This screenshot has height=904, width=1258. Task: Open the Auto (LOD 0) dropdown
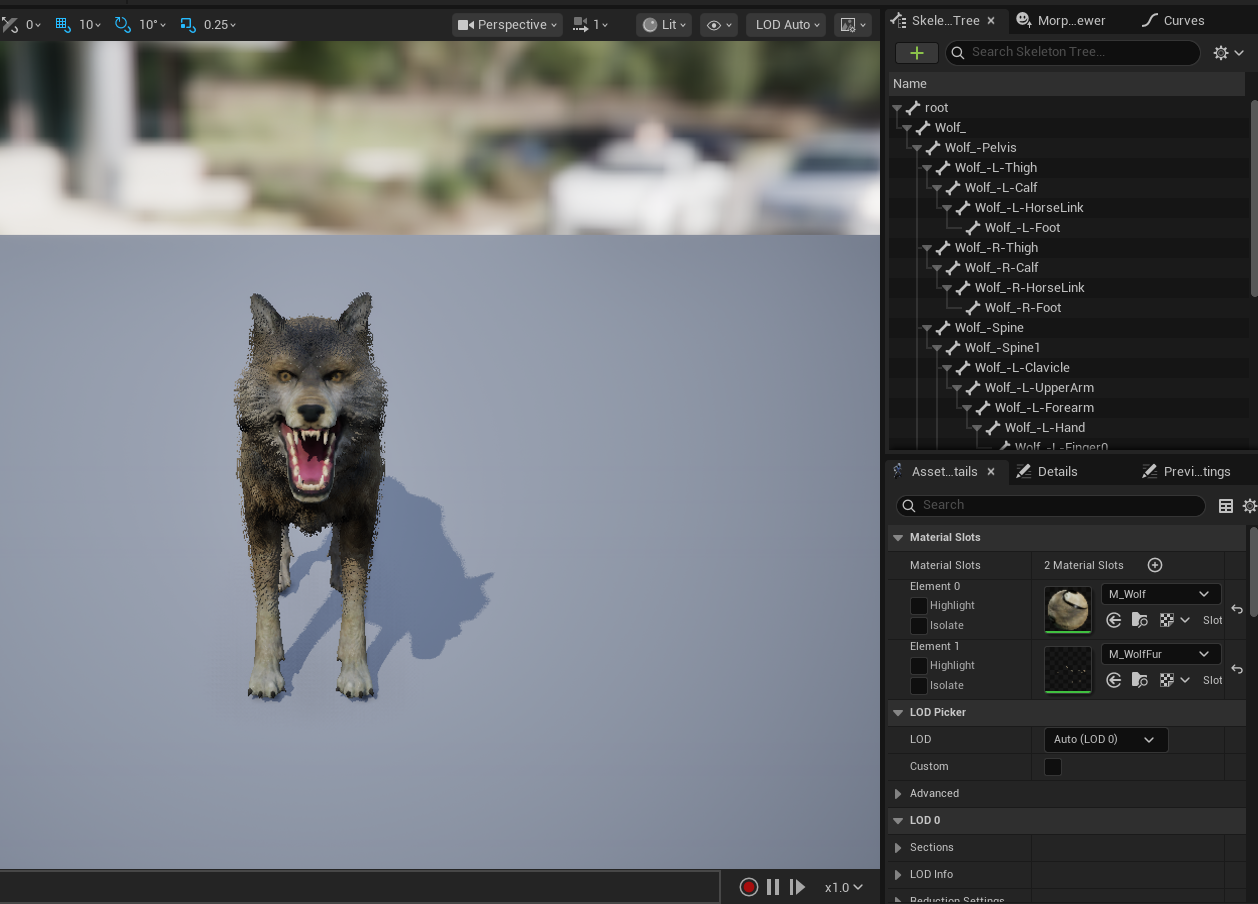click(x=1105, y=740)
